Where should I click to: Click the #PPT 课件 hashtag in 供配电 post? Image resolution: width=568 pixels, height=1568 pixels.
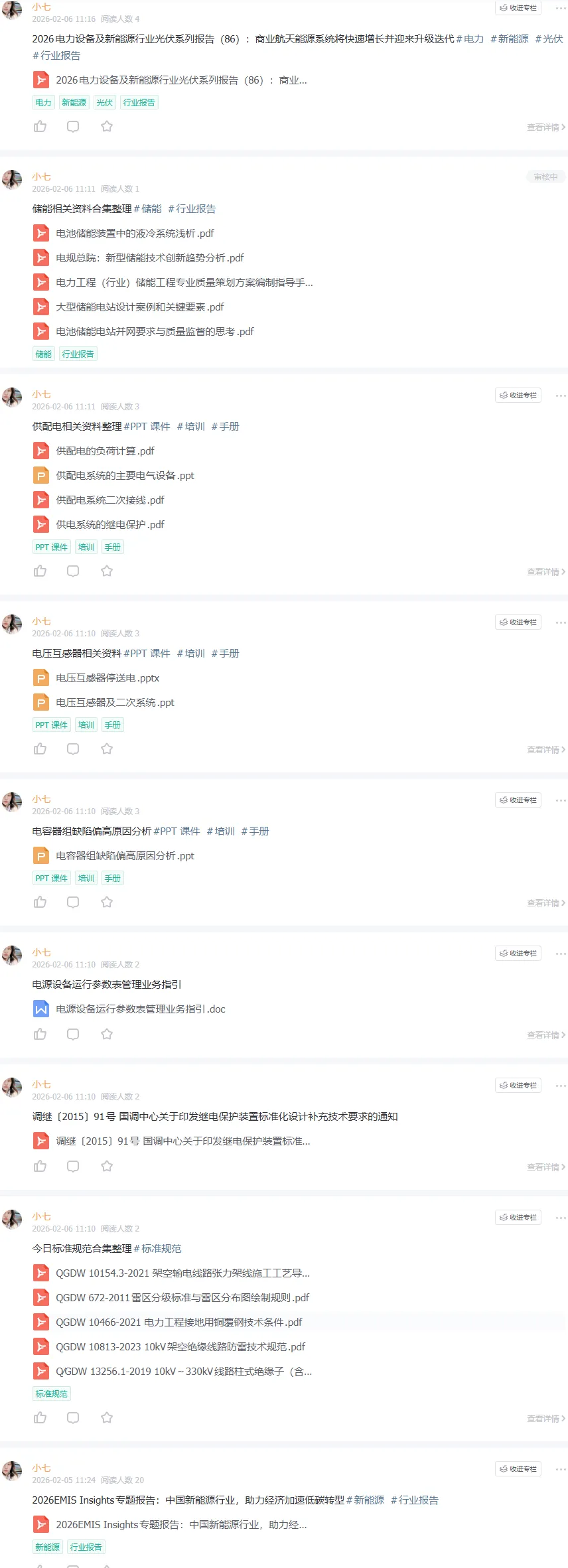coord(147,426)
